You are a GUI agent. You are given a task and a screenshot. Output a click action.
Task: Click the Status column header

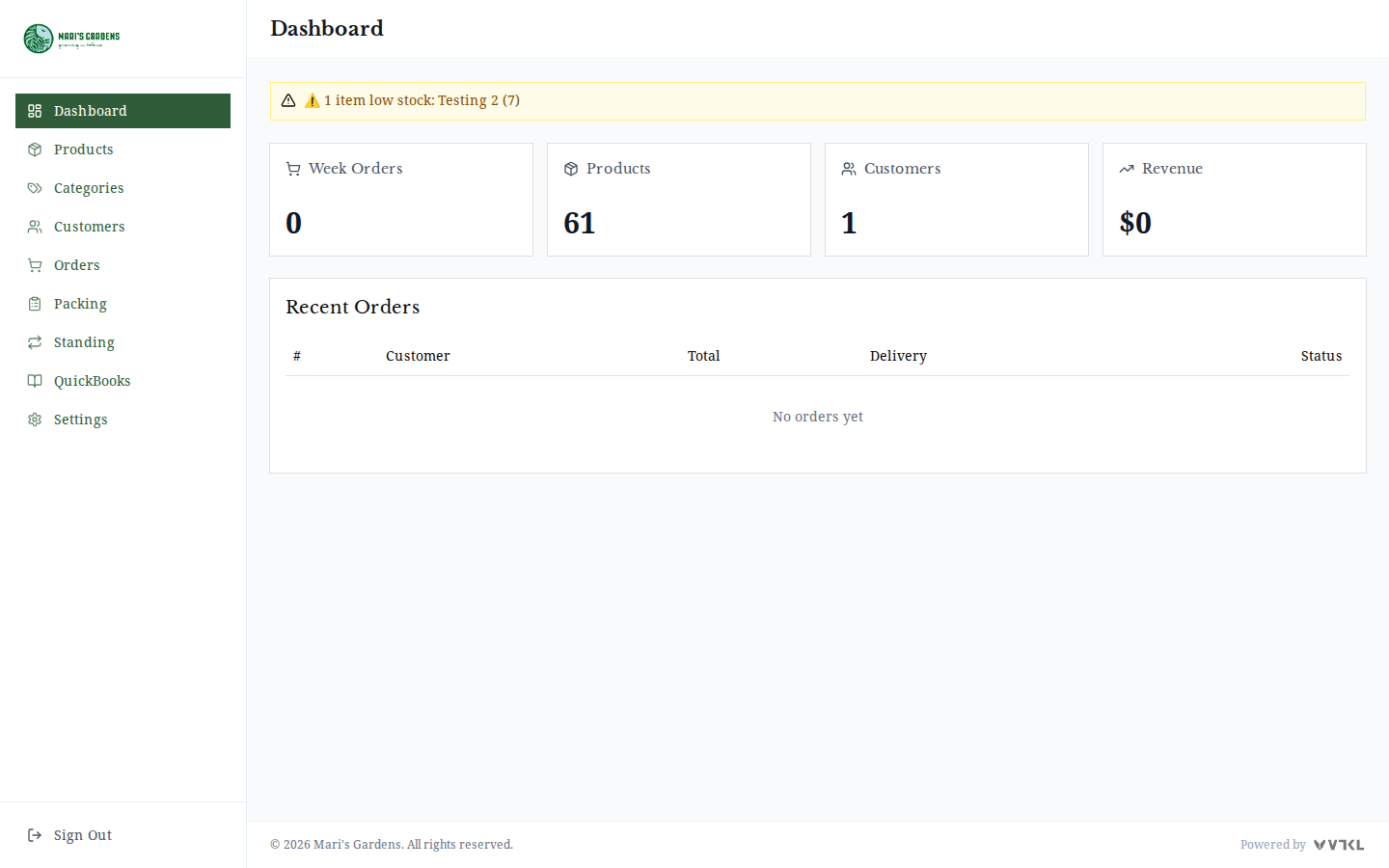click(1321, 356)
